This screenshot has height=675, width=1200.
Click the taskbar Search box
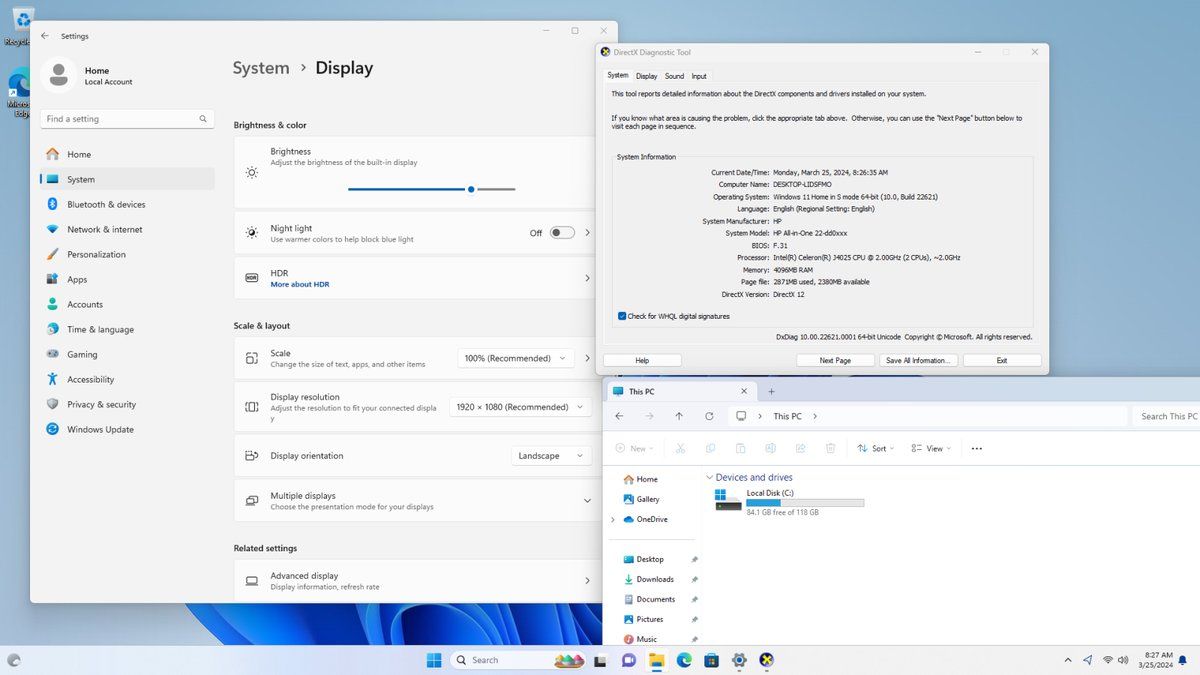click(517, 660)
